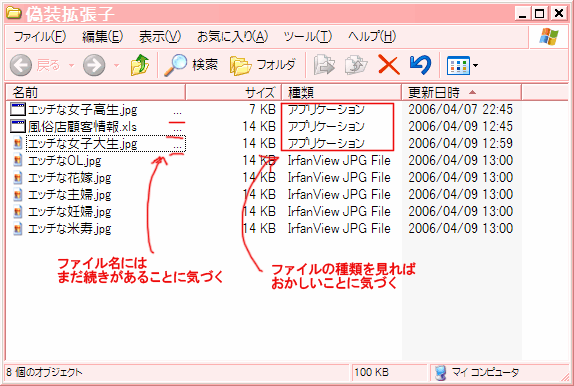The width and height of the screenshot is (574, 386).
Task: Maximize the 偽装拡張子 window
Action: click(x=540, y=14)
